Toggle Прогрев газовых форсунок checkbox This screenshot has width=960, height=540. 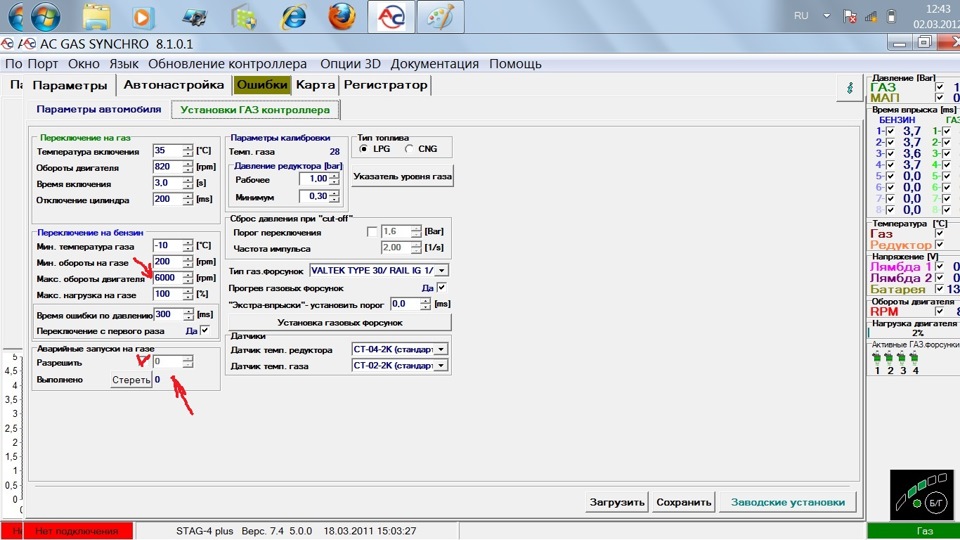pos(441,287)
